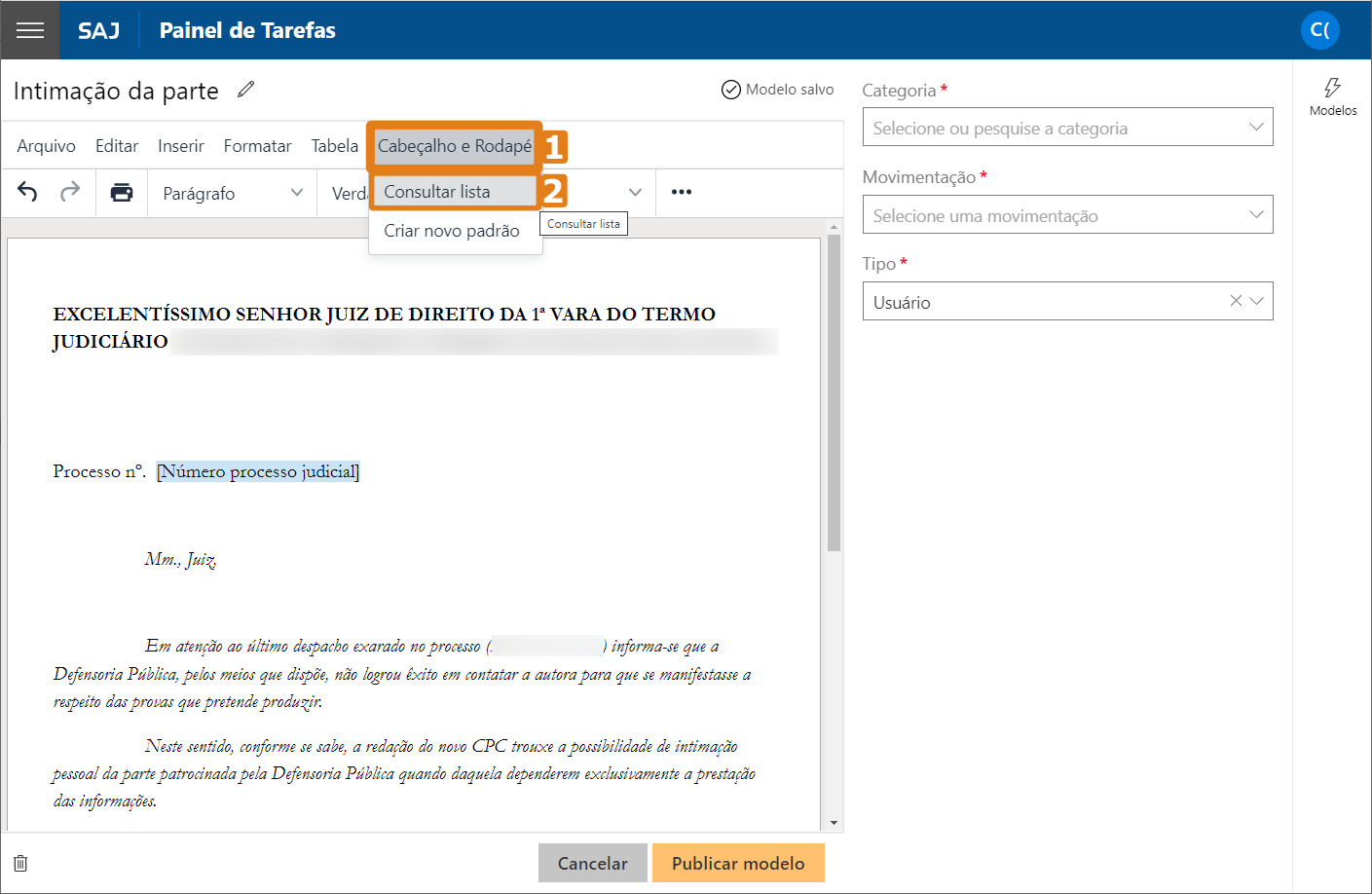Click the 'Mm., Juiz,' salutation line
This screenshot has height=894, width=1372.
tap(181, 559)
